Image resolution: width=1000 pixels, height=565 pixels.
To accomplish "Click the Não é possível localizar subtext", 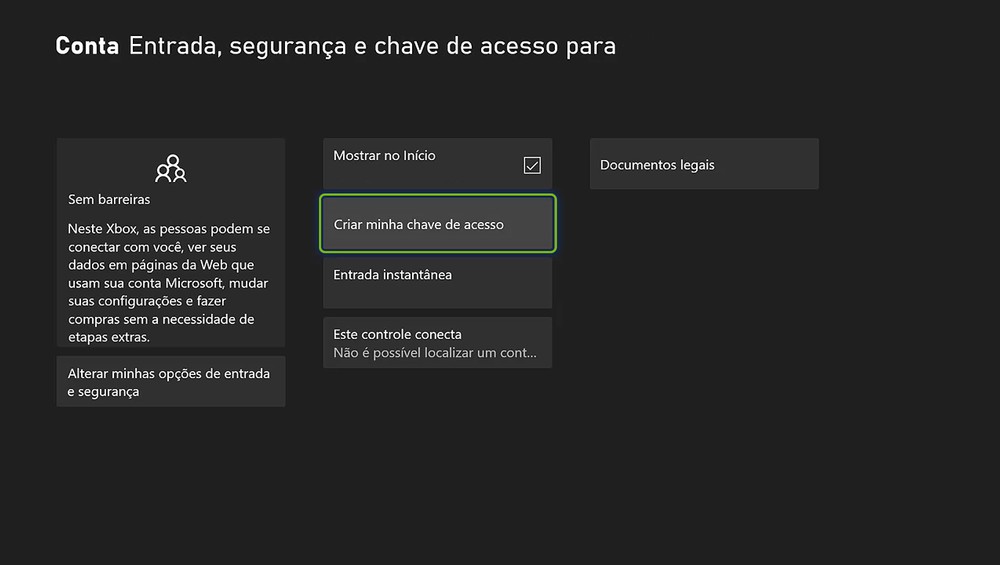I will pos(435,353).
